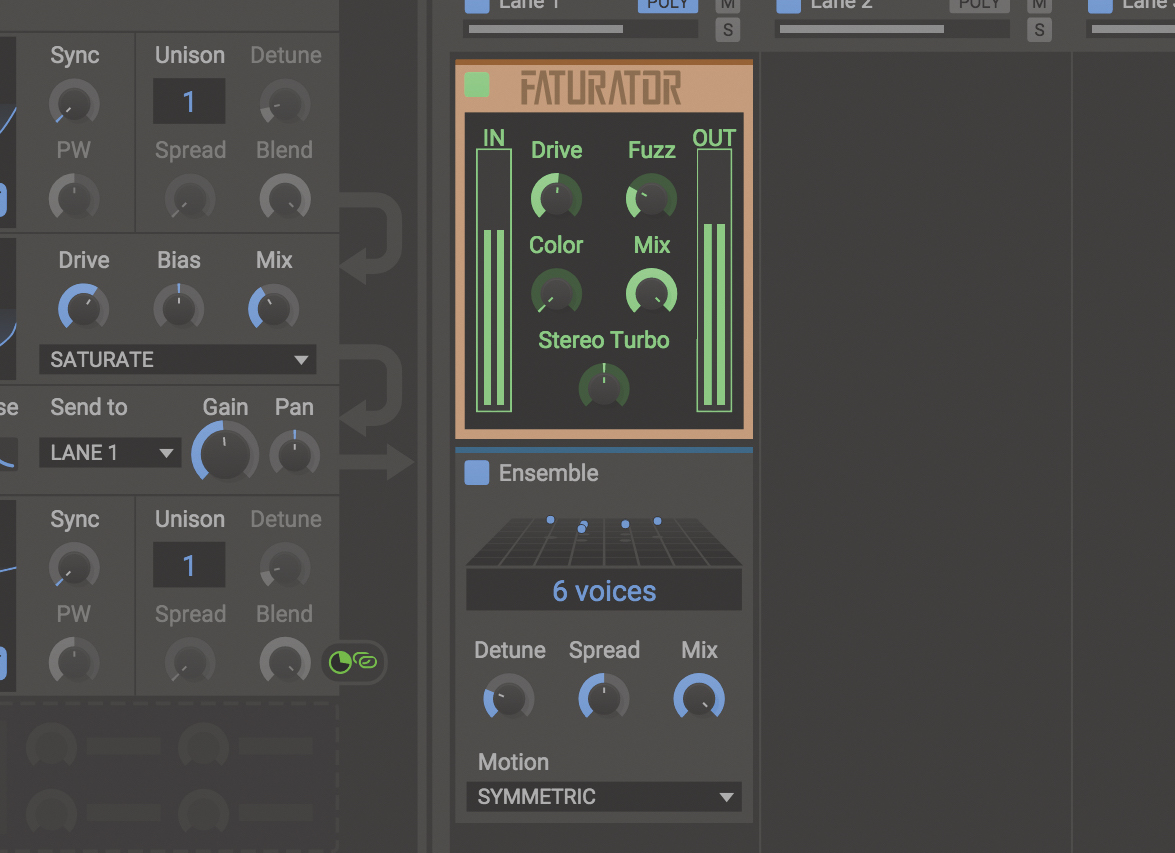Viewport: 1175px width, 853px height.
Task: Click the lower oscillator's Detune knob
Action: point(285,567)
